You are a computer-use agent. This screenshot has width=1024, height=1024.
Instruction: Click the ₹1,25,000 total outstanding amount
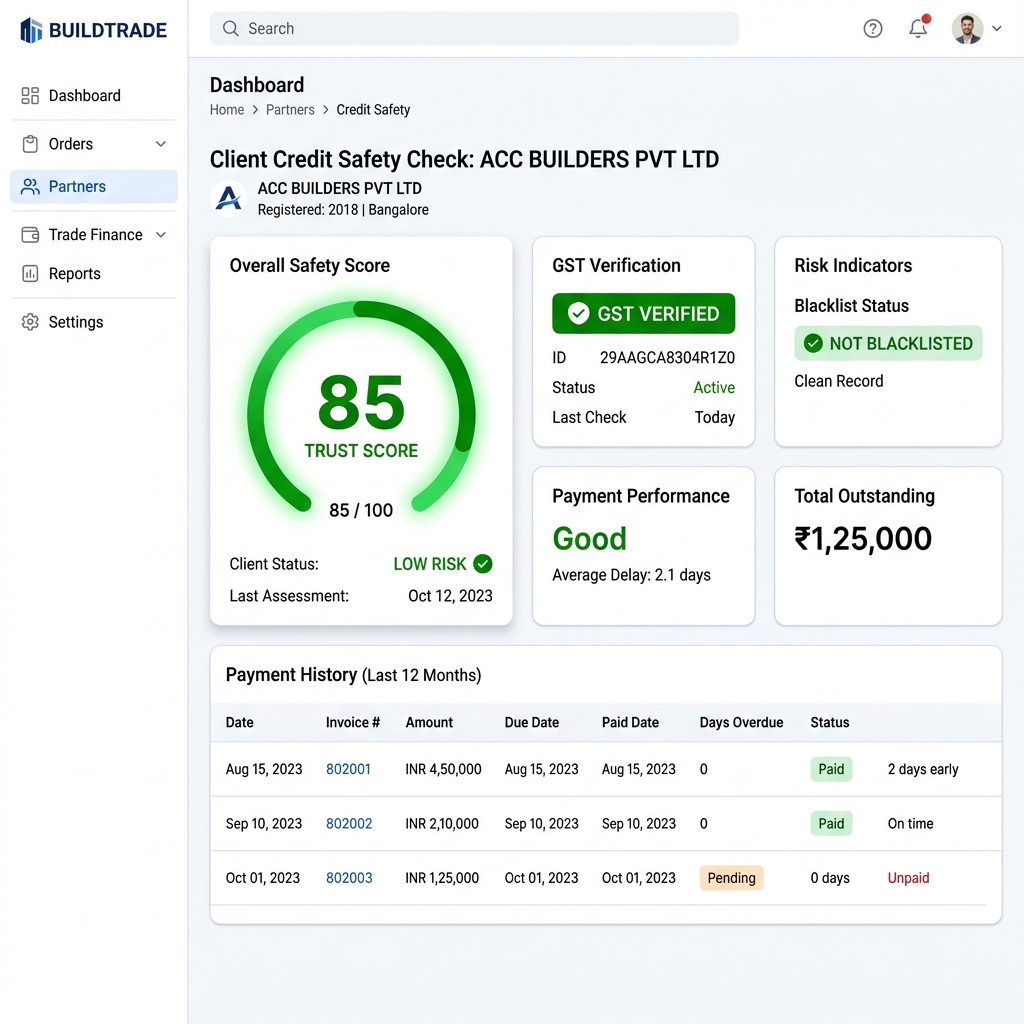[863, 539]
